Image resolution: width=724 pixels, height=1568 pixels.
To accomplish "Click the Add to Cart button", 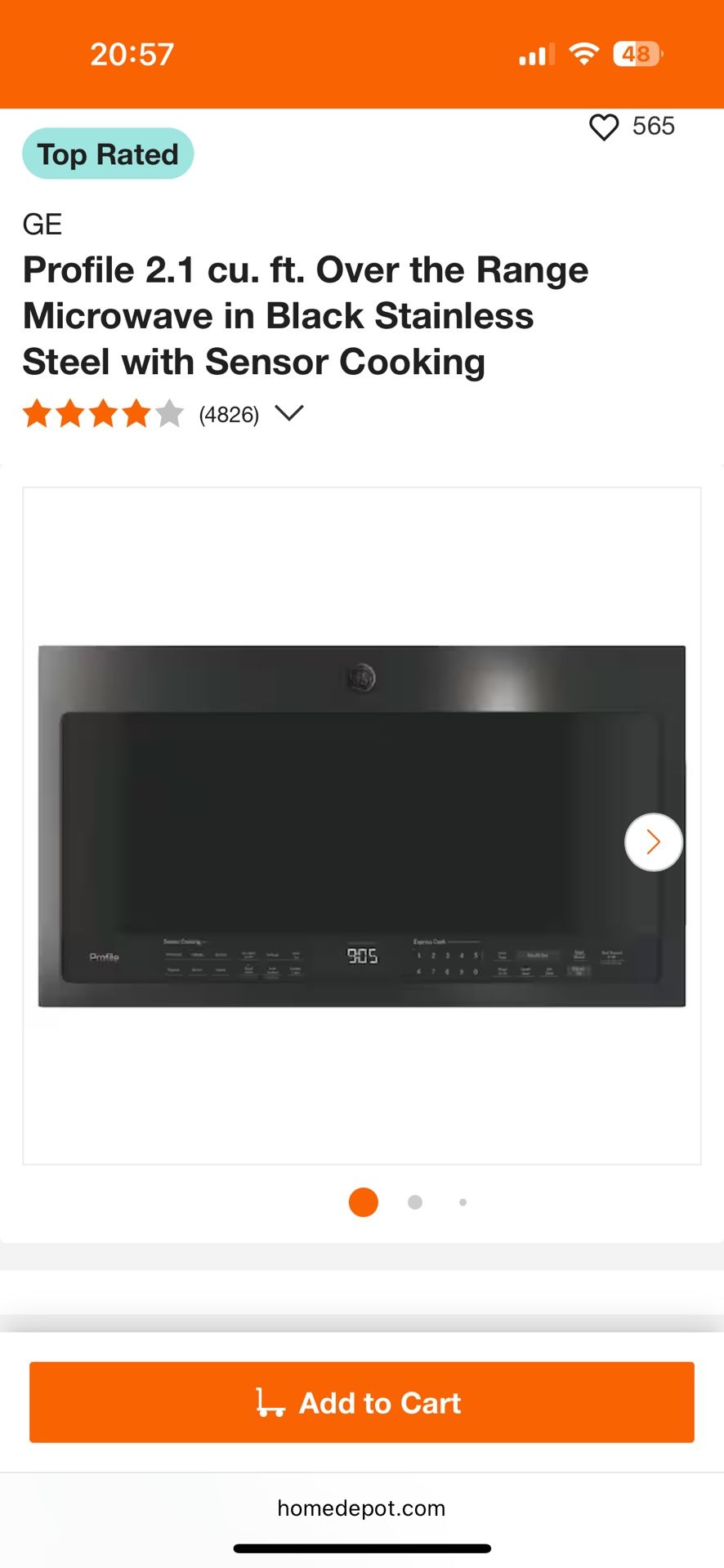I will coord(362,1402).
